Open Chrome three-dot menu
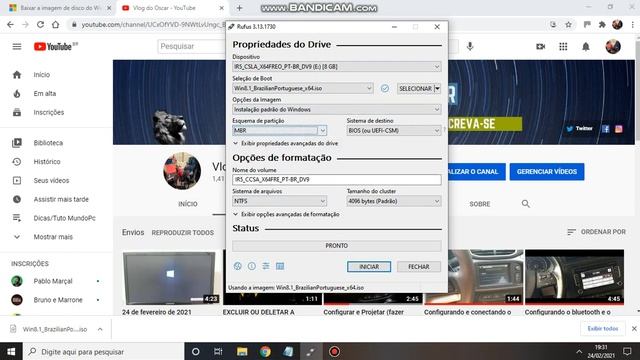 [x=632, y=24]
